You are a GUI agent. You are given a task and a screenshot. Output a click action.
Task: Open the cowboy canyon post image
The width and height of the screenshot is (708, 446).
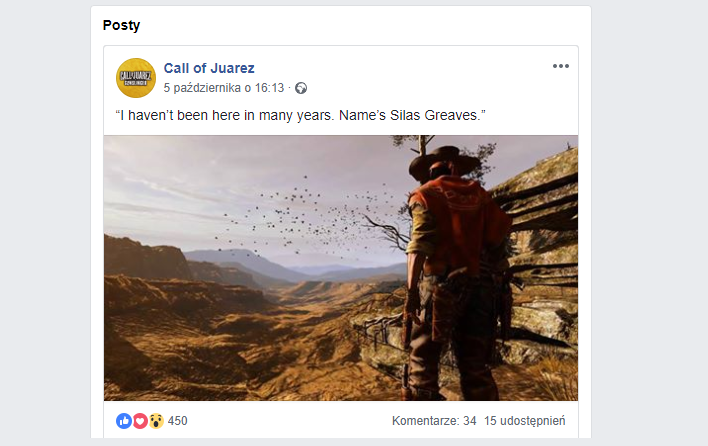point(341,268)
